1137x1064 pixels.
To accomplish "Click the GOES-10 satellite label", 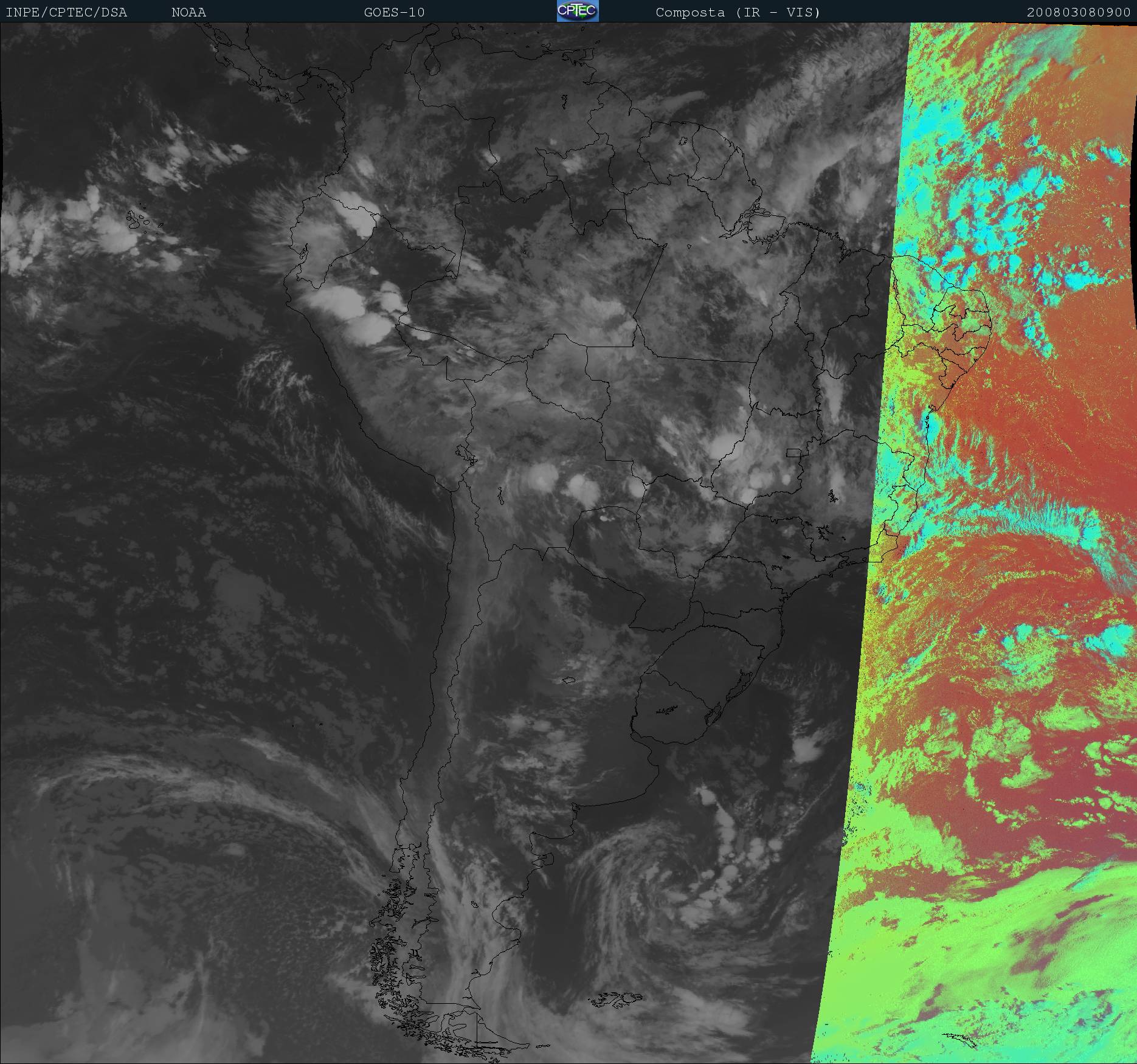I will click(394, 12).
